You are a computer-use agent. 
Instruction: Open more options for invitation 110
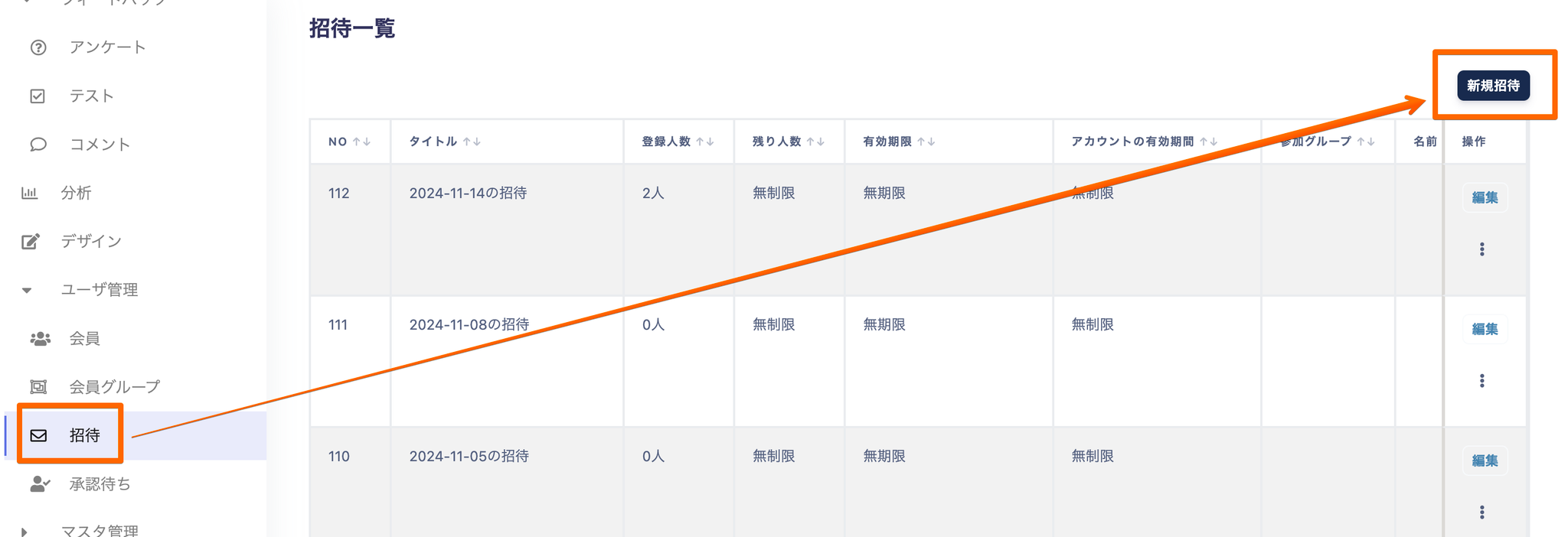[x=1481, y=513]
